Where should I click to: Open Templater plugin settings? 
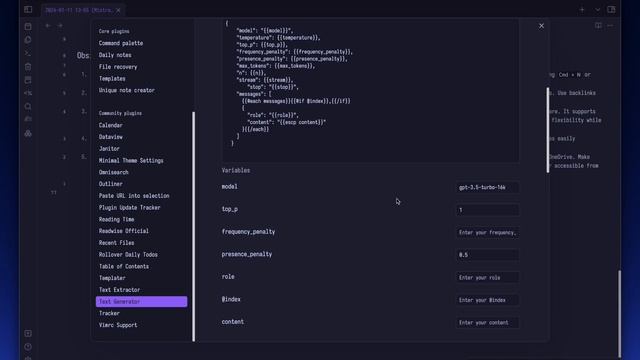pos(112,278)
